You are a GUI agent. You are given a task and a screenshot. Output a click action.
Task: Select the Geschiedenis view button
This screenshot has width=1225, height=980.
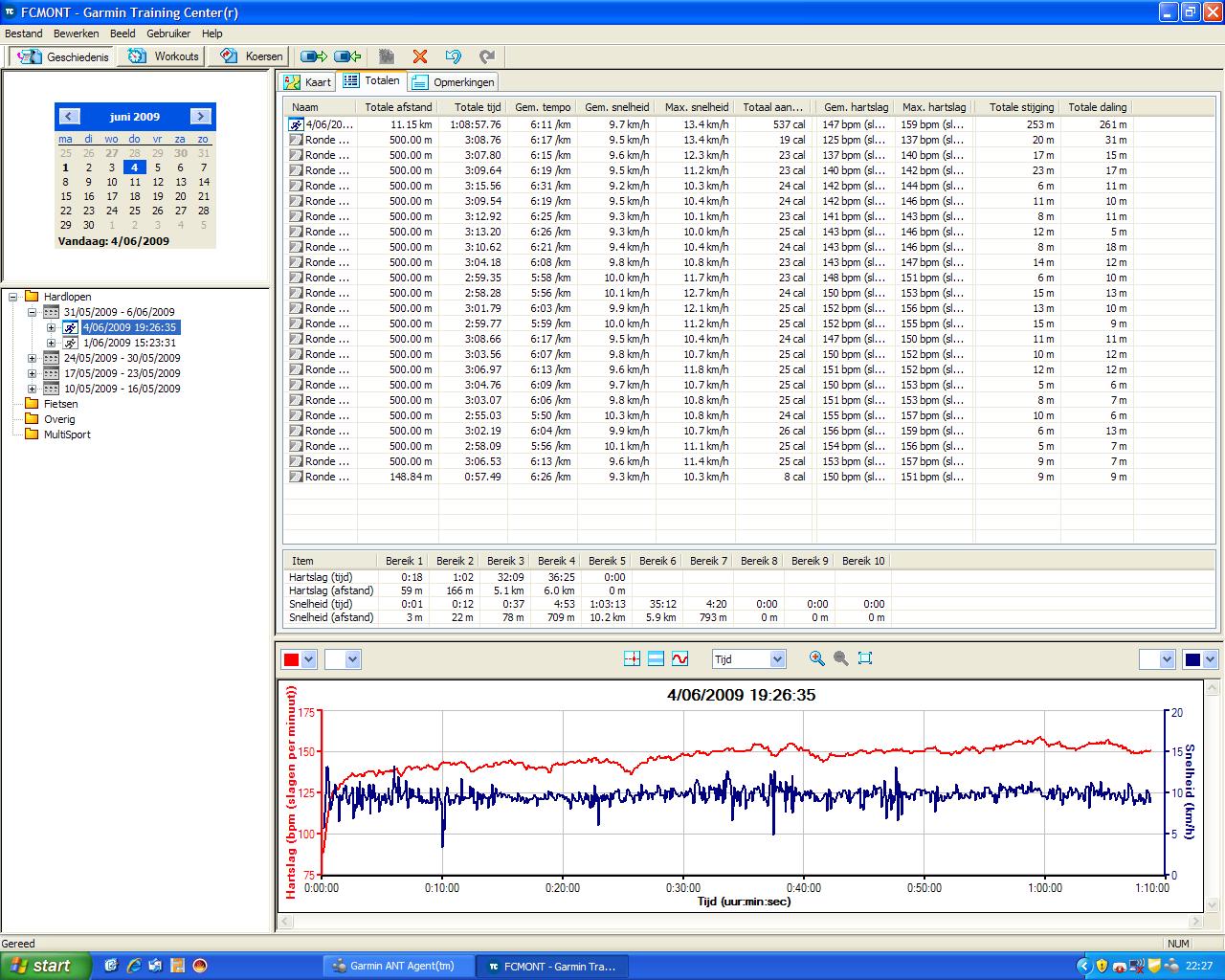pyautogui.click(x=62, y=56)
